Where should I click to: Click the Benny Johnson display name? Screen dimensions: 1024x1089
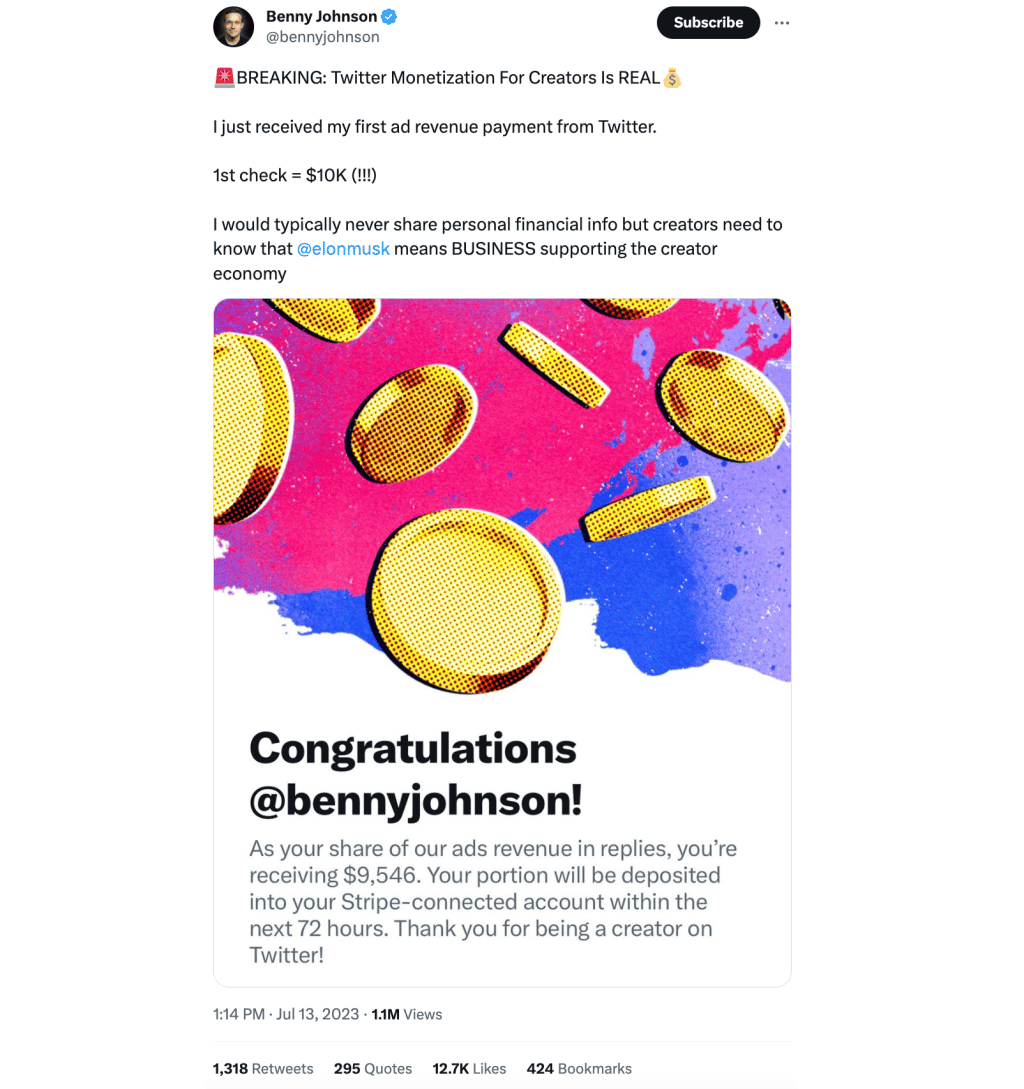321,17
